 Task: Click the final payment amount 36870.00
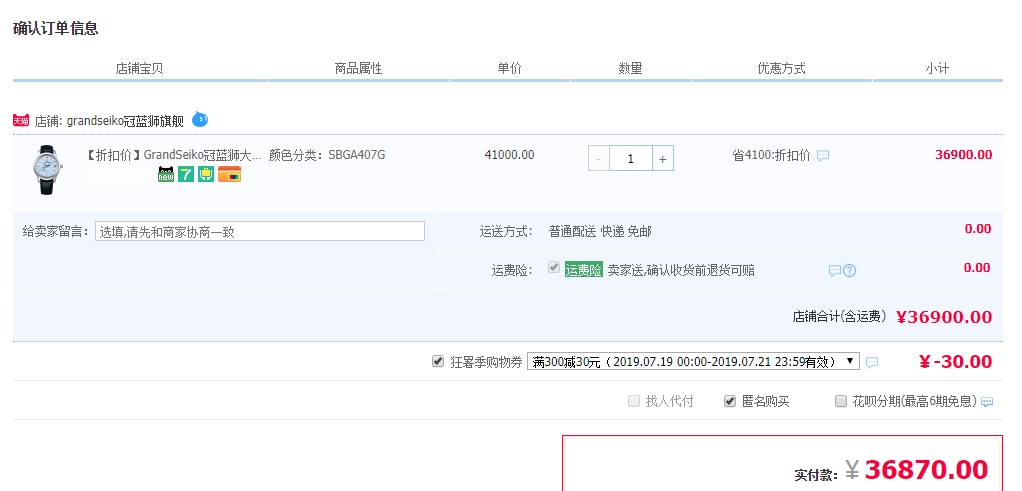tap(926, 469)
